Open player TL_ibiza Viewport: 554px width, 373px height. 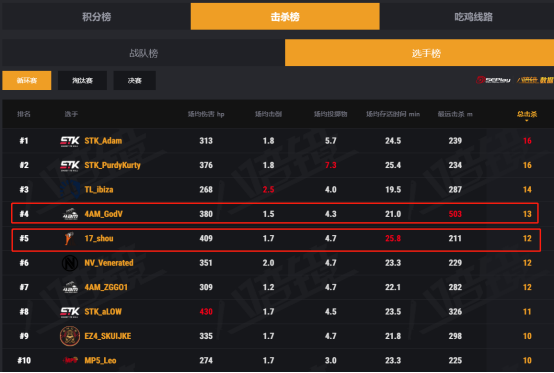[99, 190]
